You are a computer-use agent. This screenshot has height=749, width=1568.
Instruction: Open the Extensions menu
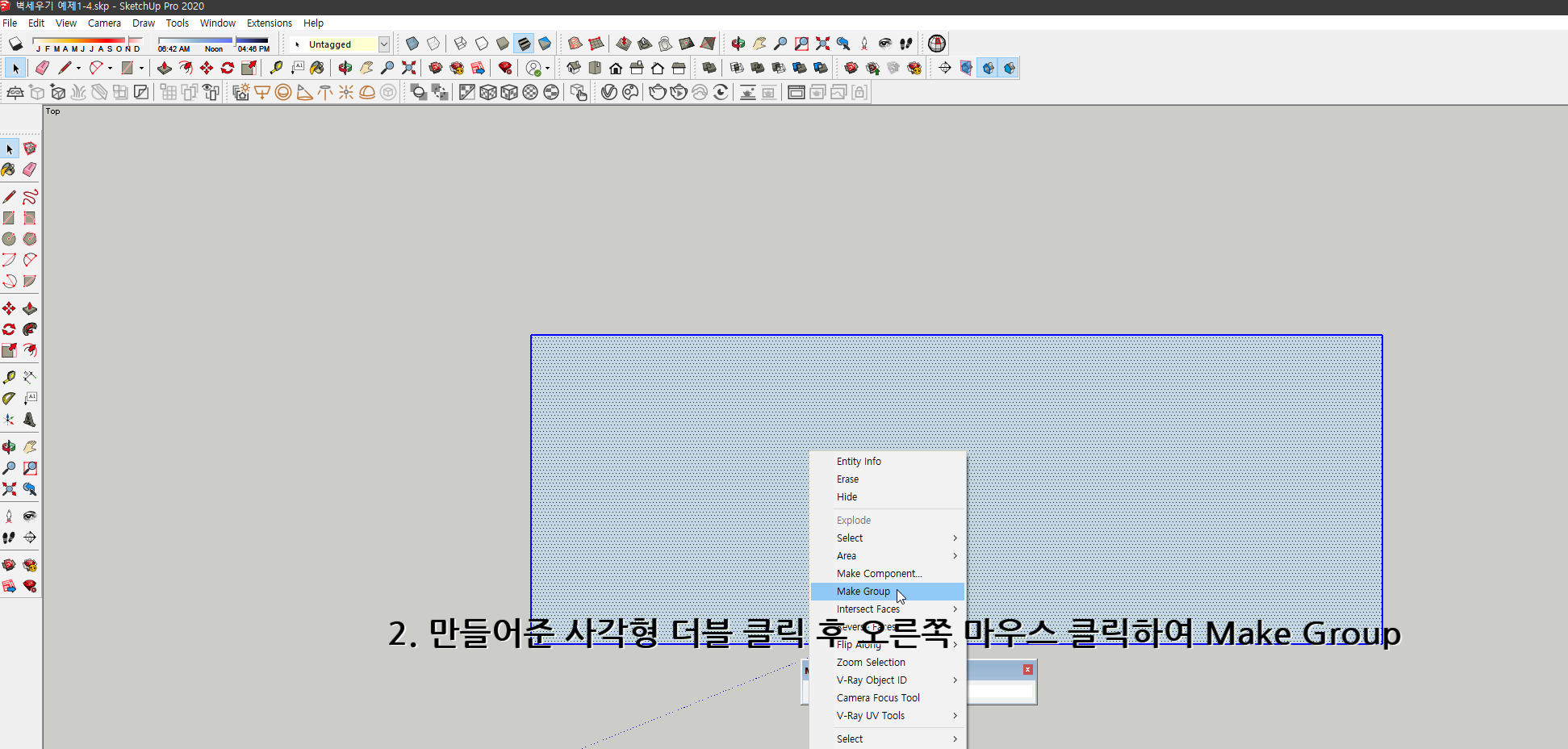(269, 23)
